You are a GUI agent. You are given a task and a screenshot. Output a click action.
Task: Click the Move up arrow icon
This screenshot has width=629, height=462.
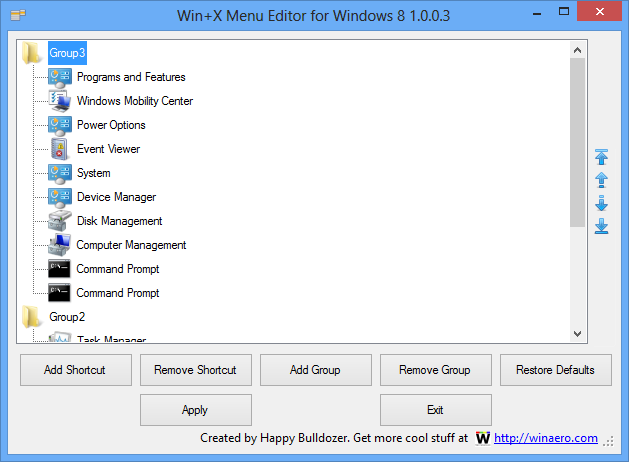click(601, 180)
